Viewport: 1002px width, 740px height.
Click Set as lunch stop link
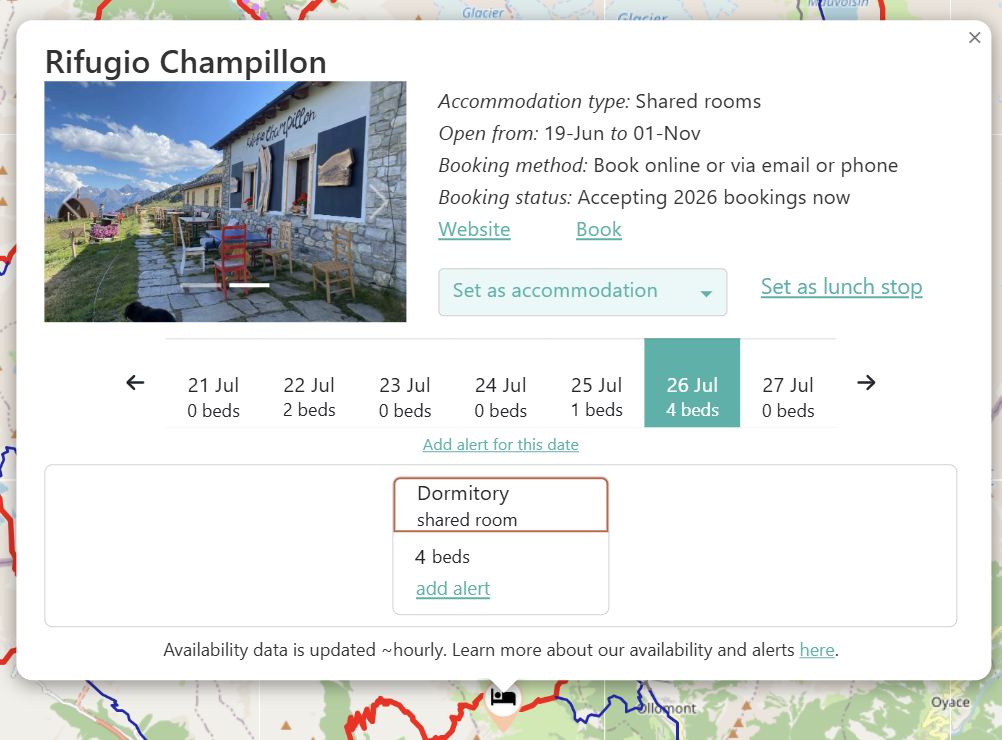coord(842,287)
